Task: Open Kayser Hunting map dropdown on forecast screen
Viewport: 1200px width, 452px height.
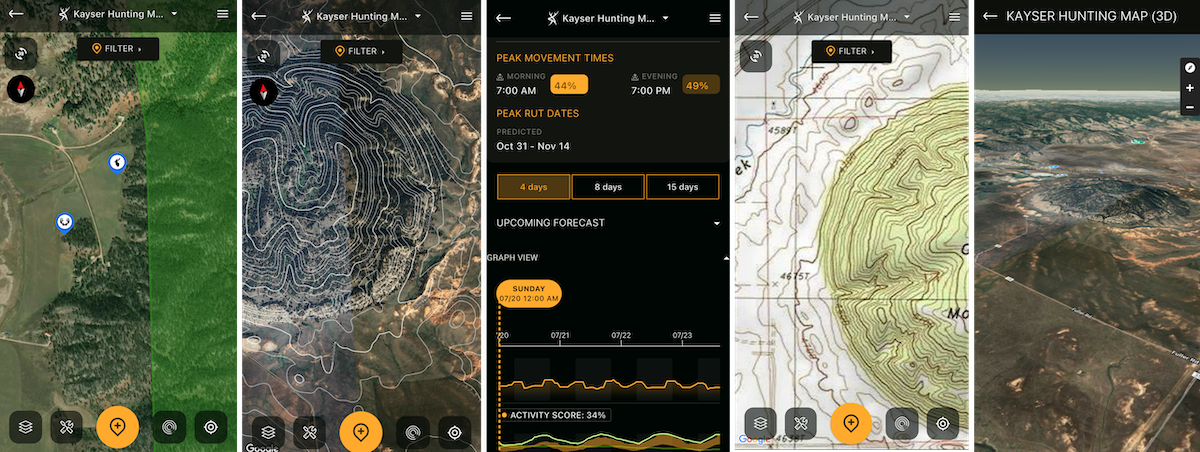Action: tap(608, 18)
